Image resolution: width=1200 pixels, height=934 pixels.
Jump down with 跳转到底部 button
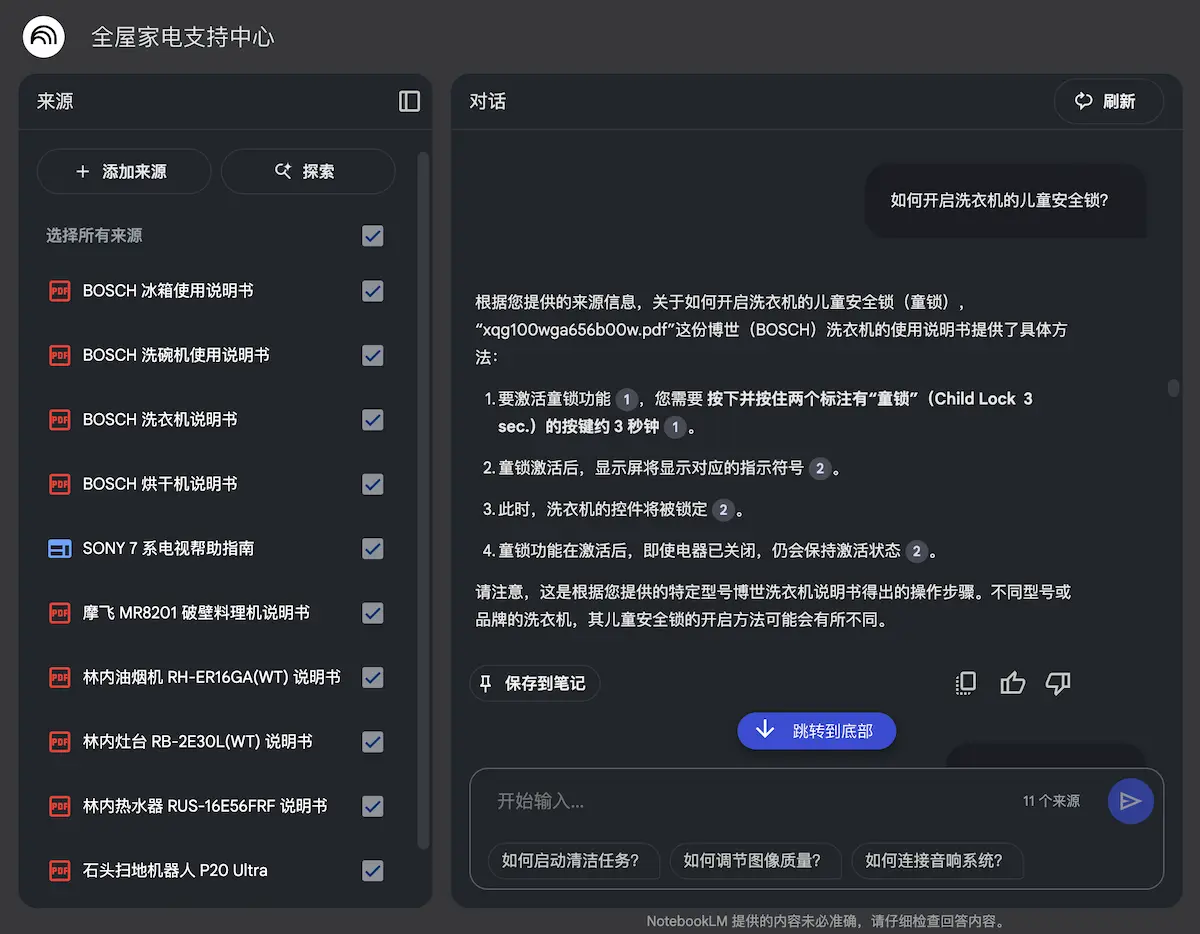816,731
